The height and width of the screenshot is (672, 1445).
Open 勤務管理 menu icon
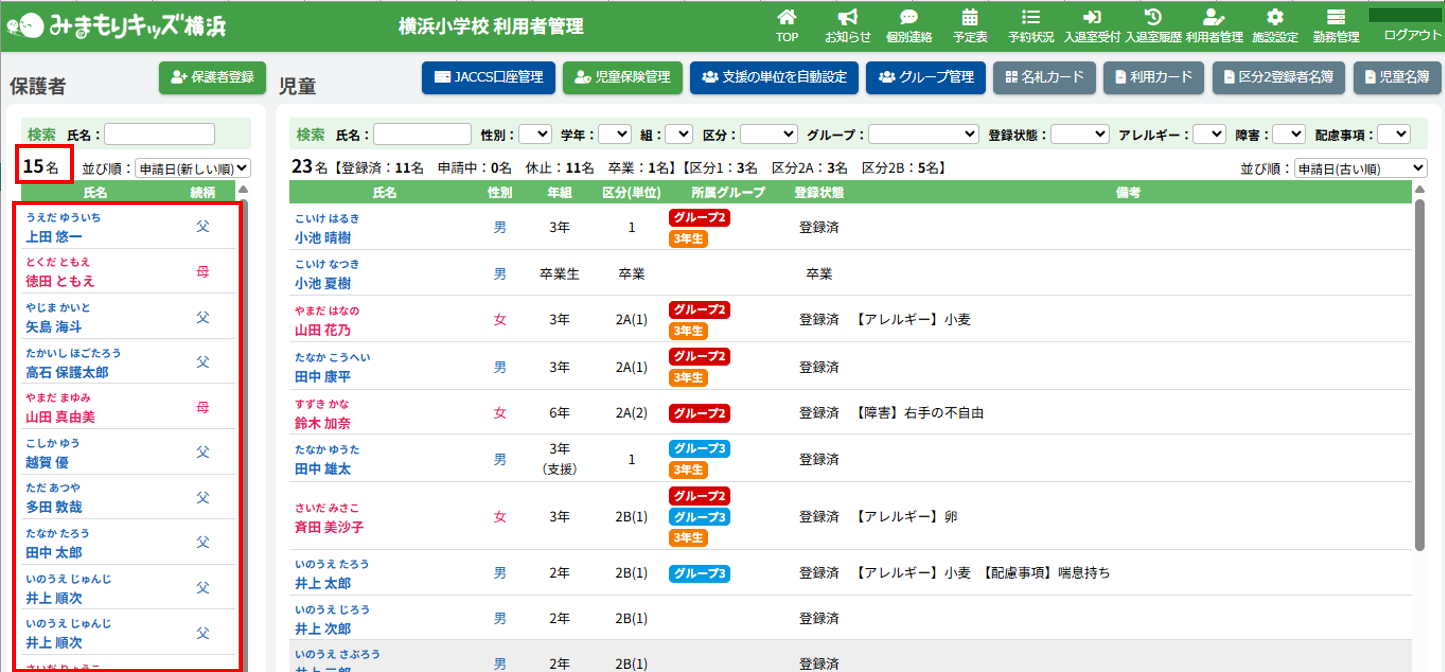[1335, 18]
